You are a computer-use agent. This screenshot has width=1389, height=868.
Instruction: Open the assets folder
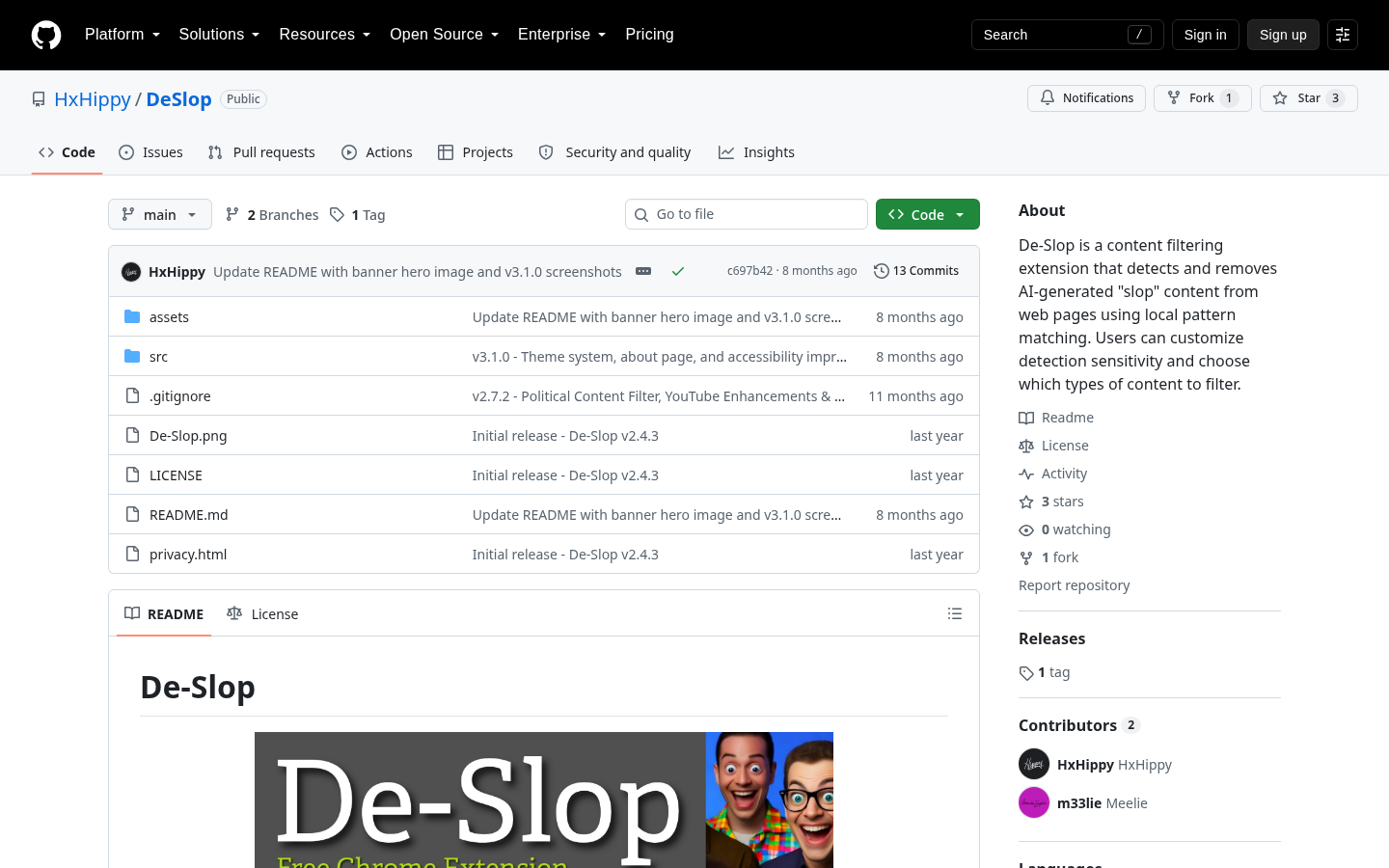(x=169, y=317)
